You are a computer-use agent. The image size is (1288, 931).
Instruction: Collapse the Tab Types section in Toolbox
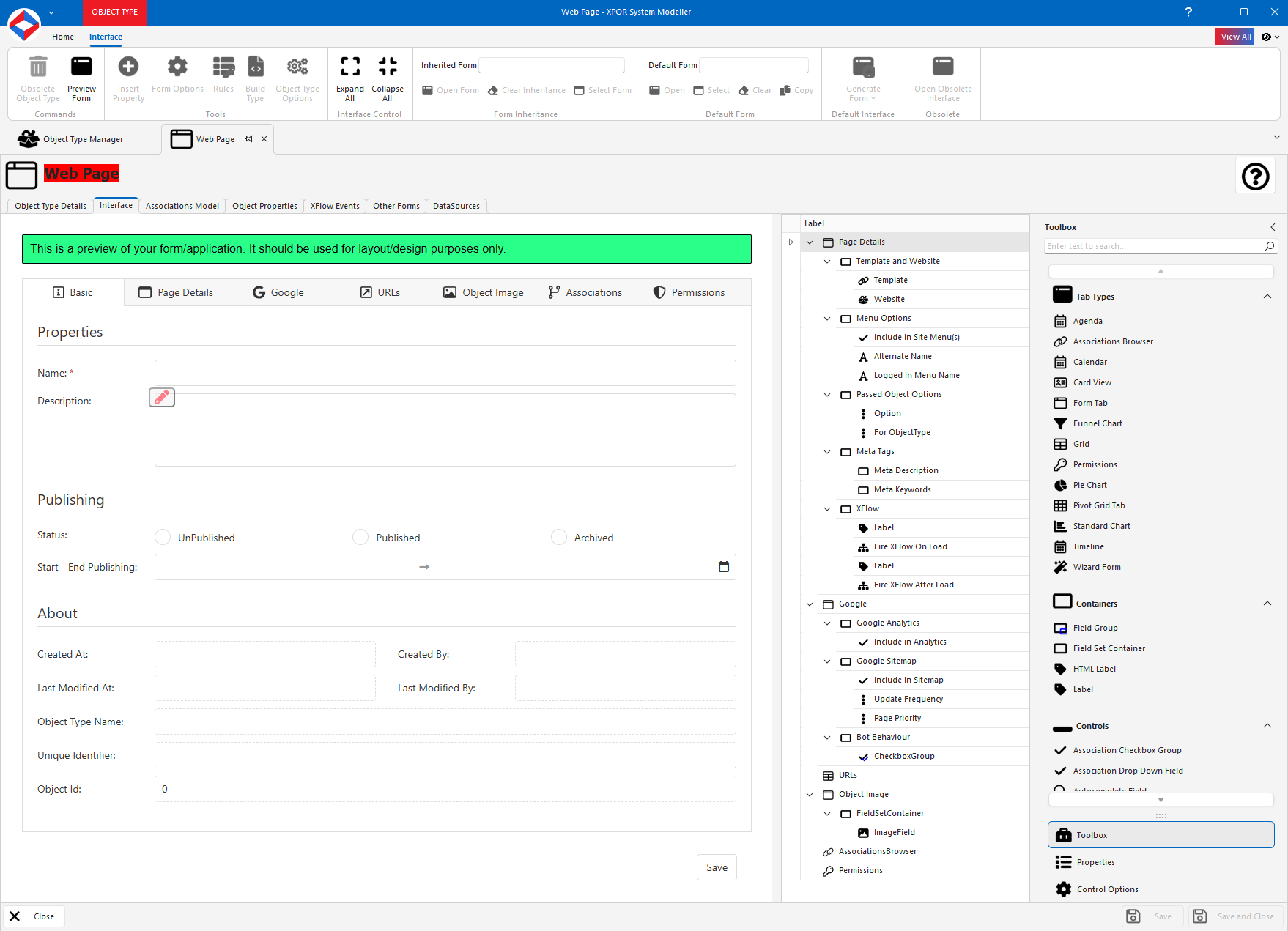coord(1268,296)
